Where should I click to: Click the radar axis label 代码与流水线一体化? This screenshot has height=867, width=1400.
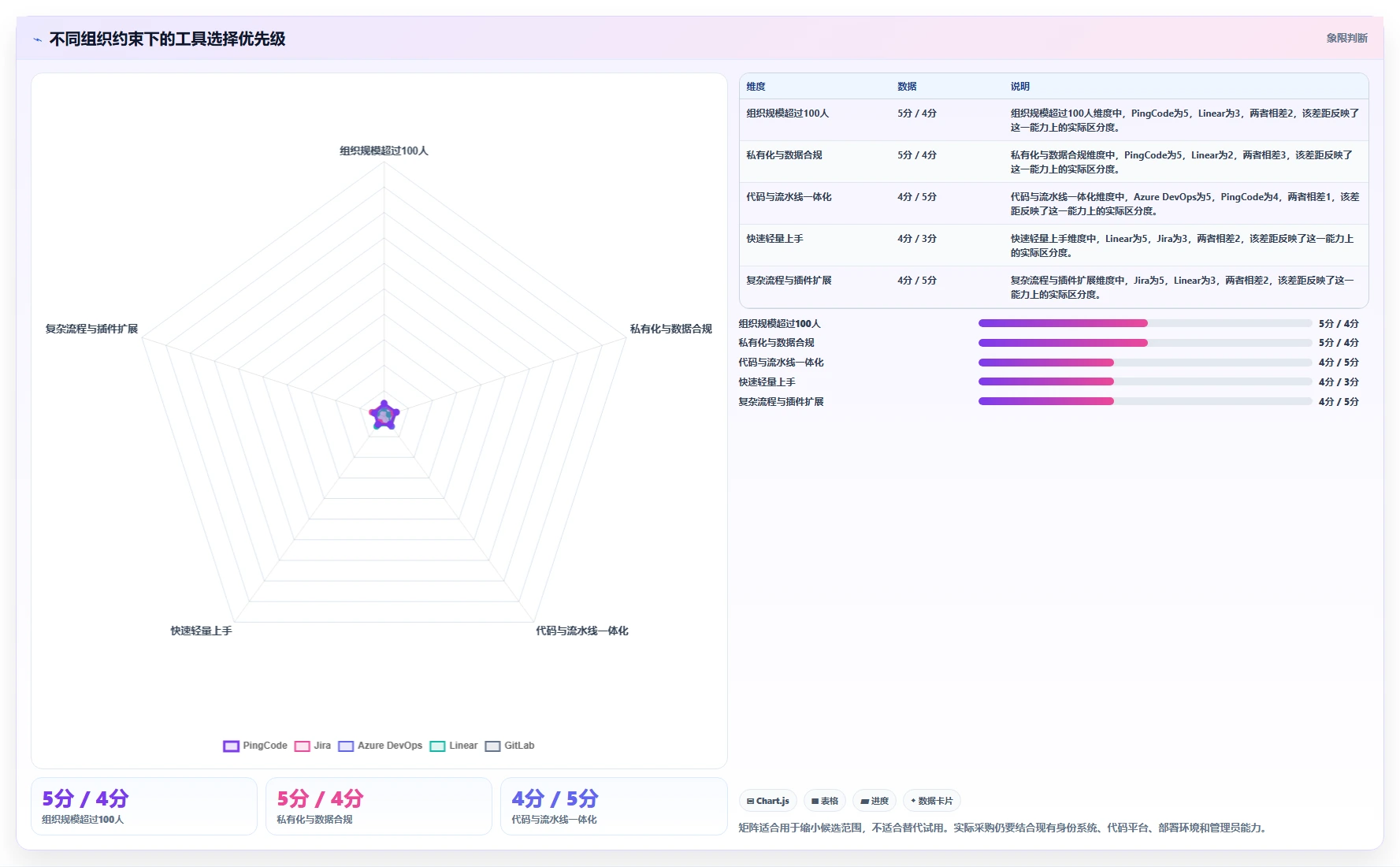[x=581, y=631]
